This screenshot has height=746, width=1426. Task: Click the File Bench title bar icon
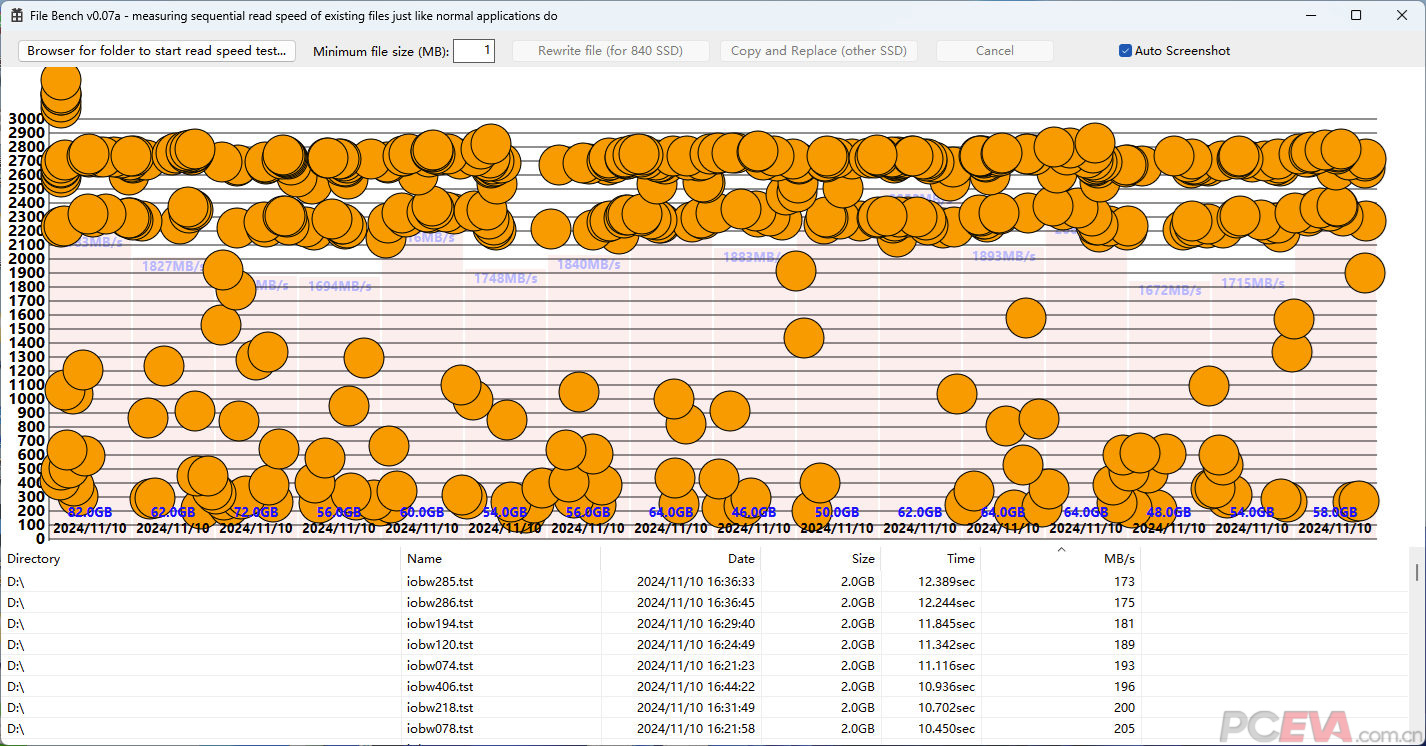pos(17,16)
